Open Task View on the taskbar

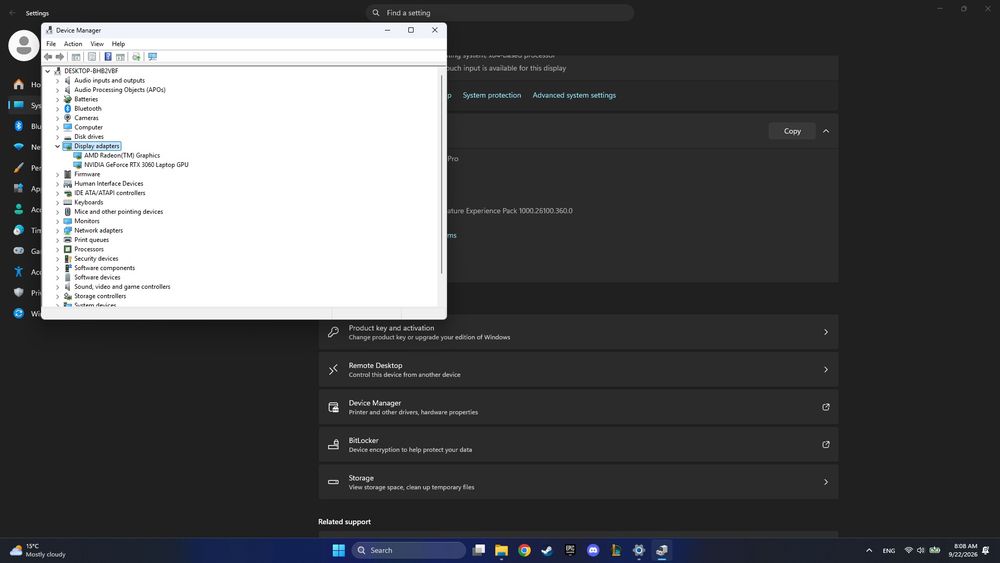479,550
